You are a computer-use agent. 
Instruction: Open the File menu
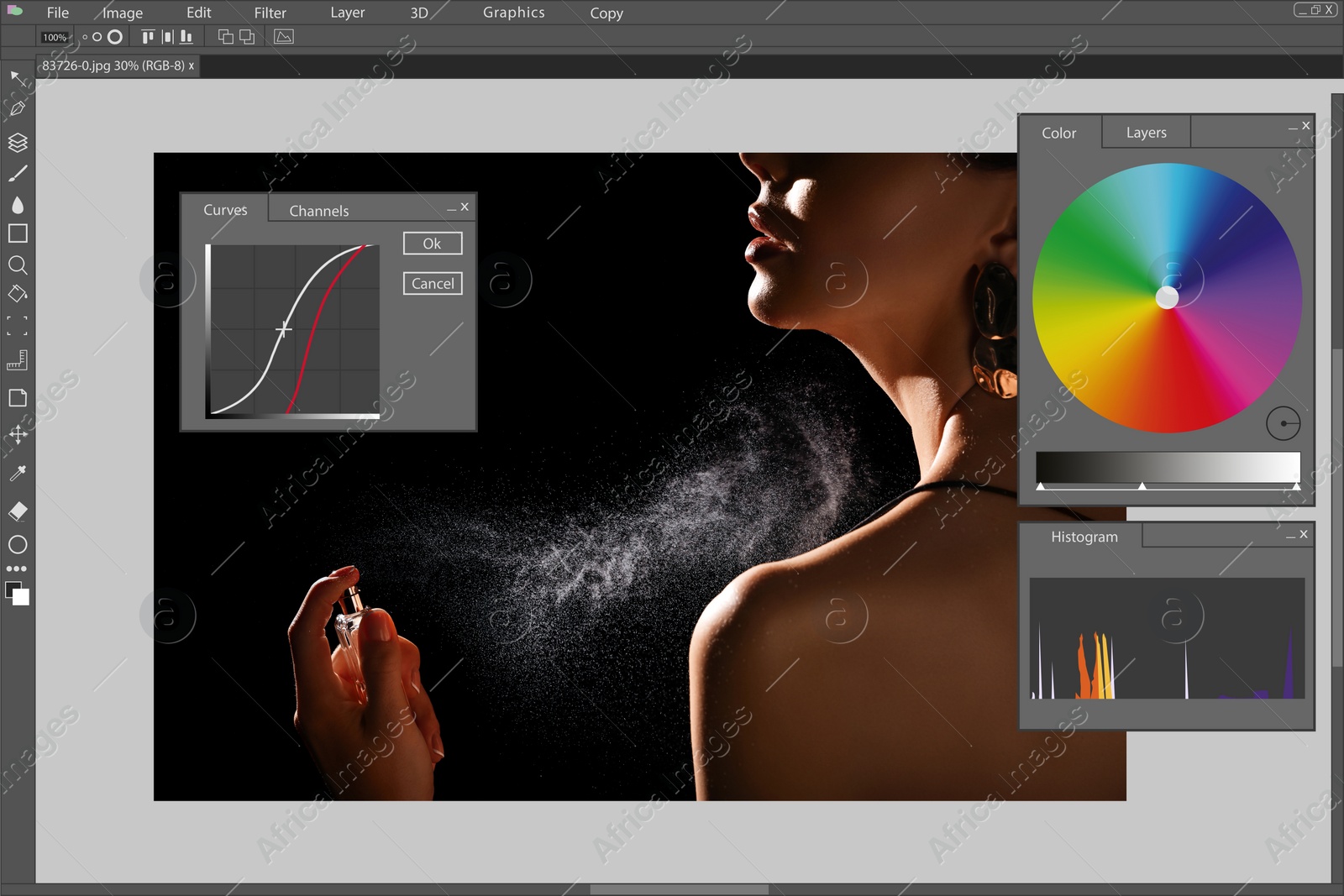(x=58, y=13)
